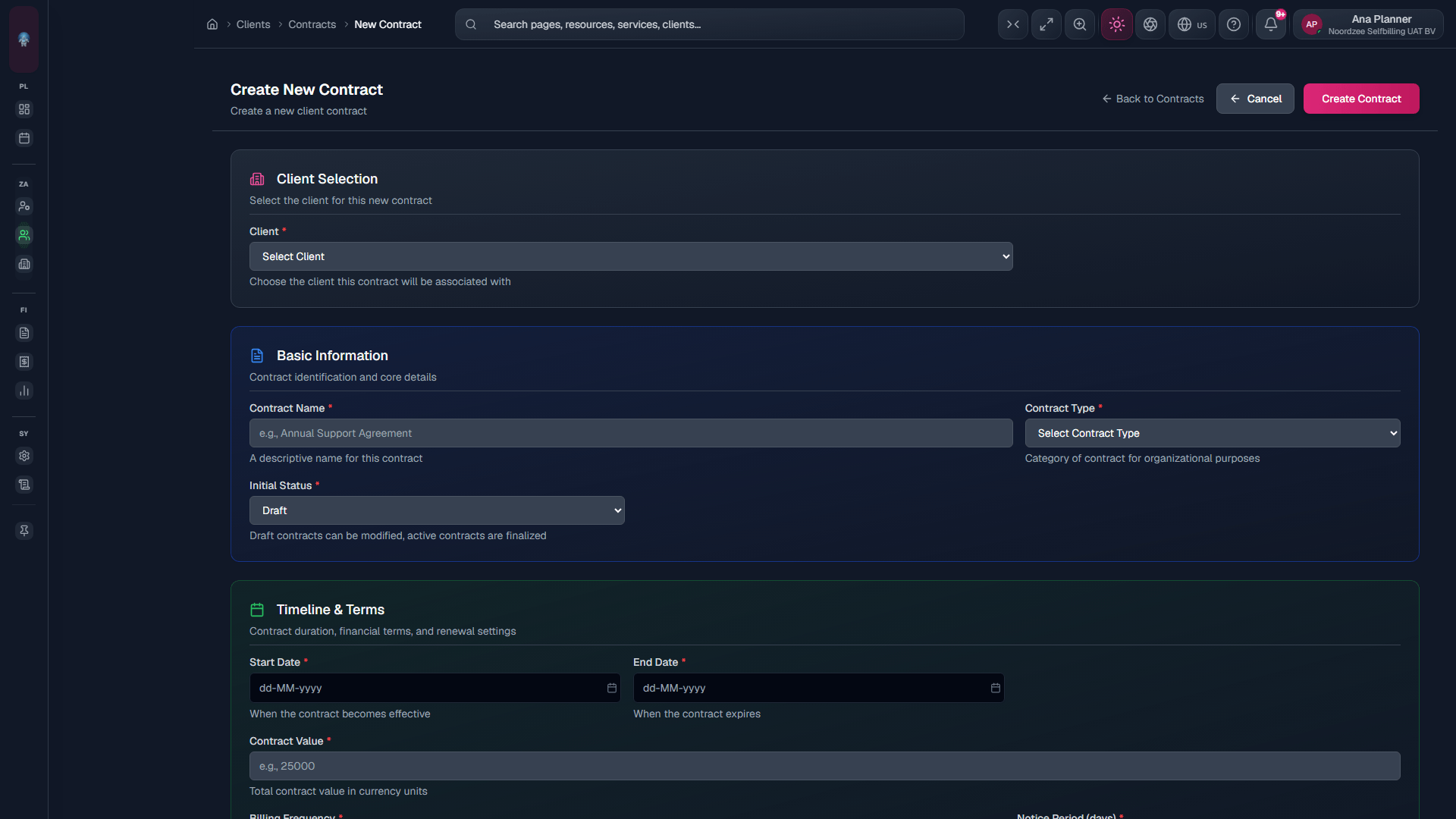Focus the Contract Name input field
The height and width of the screenshot is (819, 1456).
pyautogui.click(x=631, y=433)
